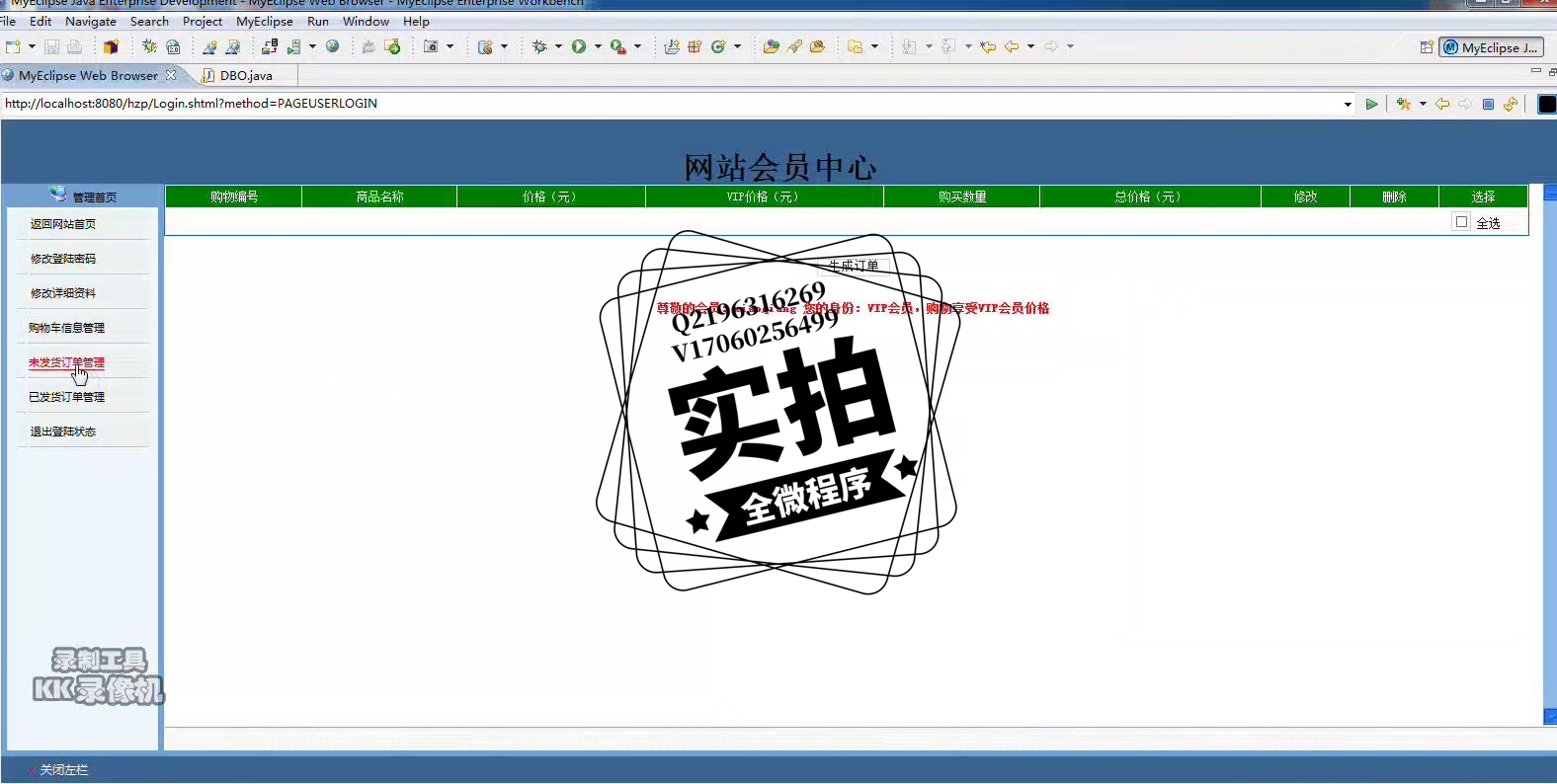The height and width of the screenshot is (784, 1557).
Task: Open the Window menu
Action: (366, 21)
